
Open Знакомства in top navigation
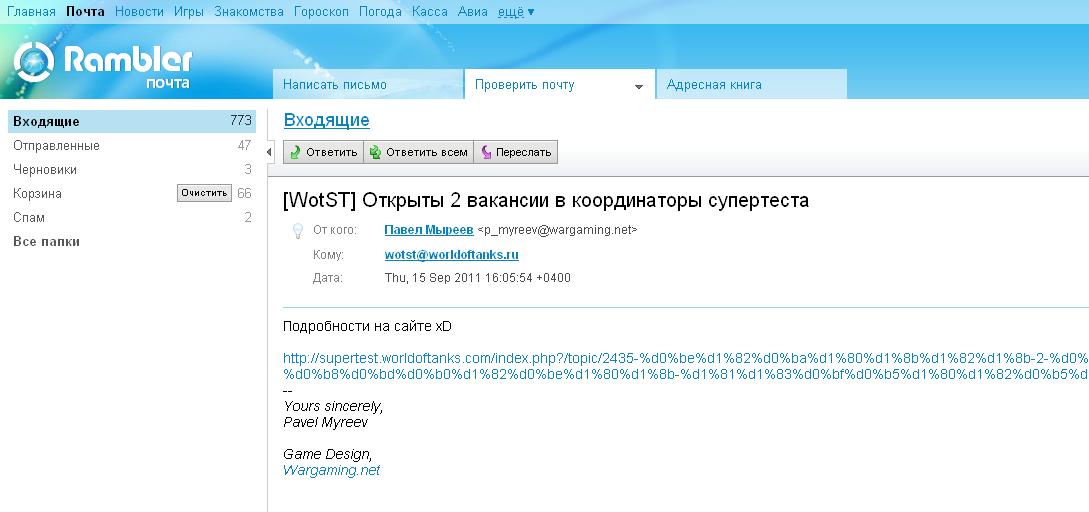[249, 12]
